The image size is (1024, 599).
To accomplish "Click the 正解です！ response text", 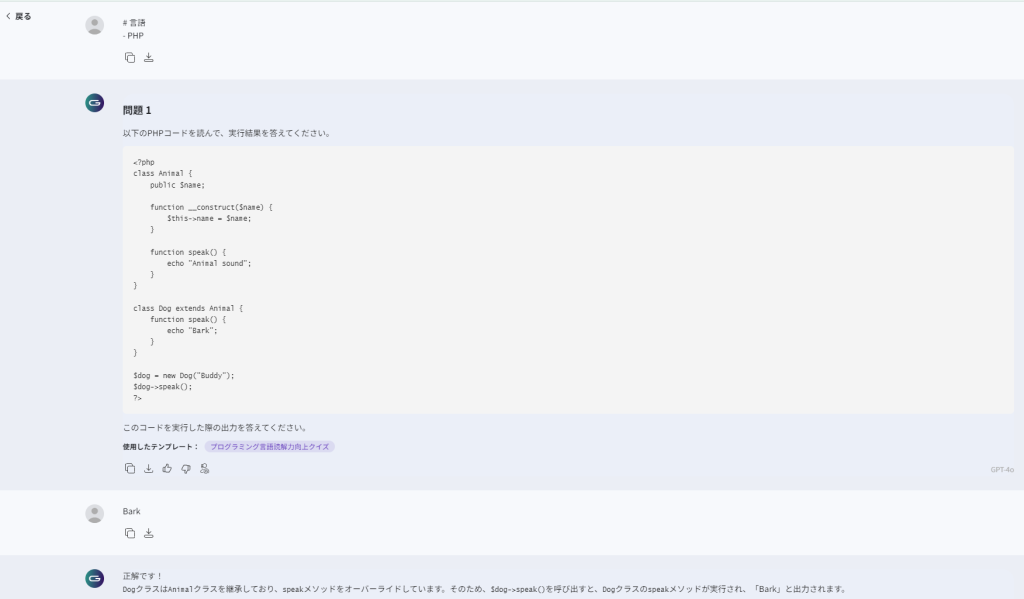I will 143,576.
